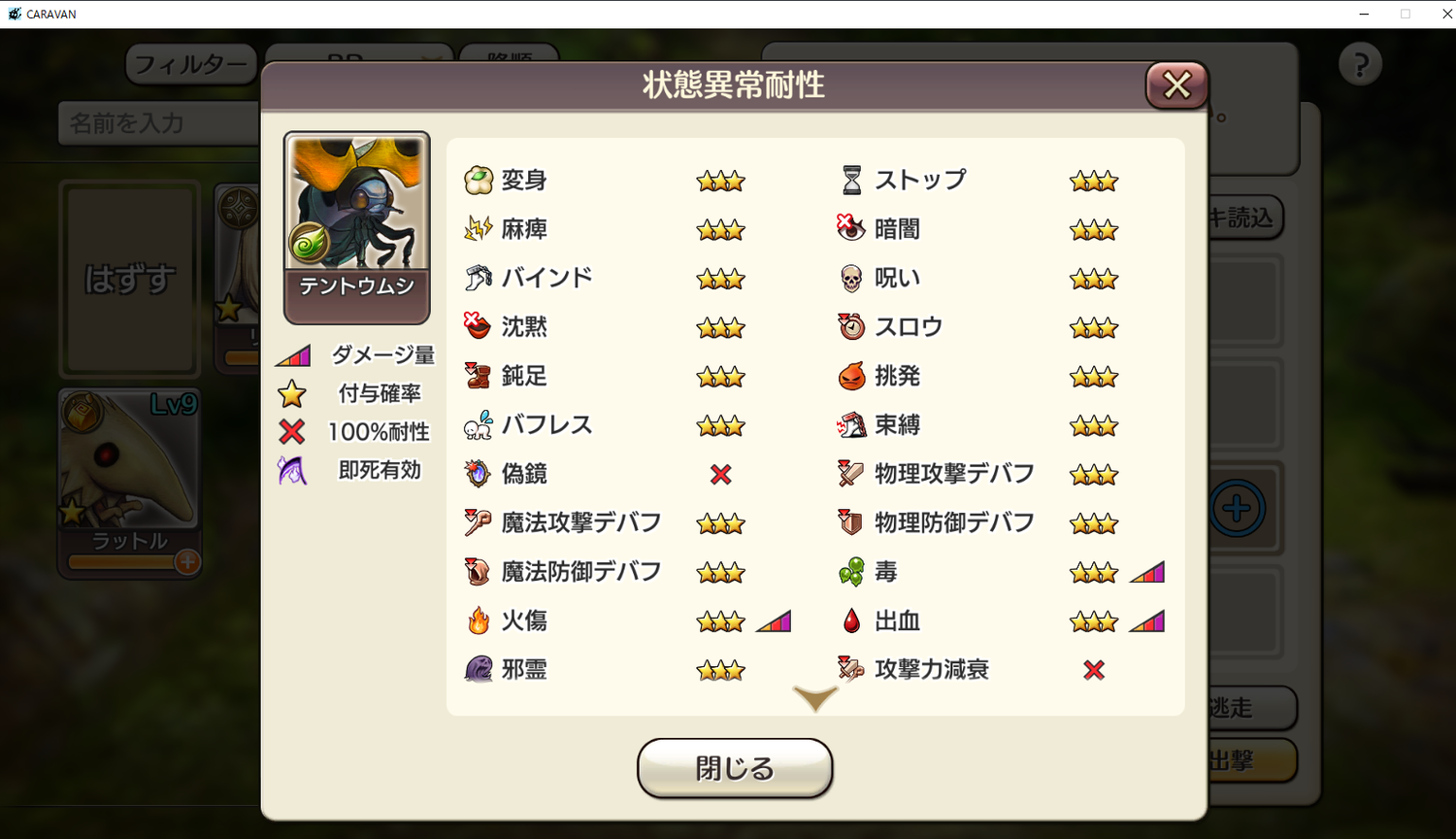
Task: Click the 沈黙 silence lips icon
Action: tap(478, 326)
